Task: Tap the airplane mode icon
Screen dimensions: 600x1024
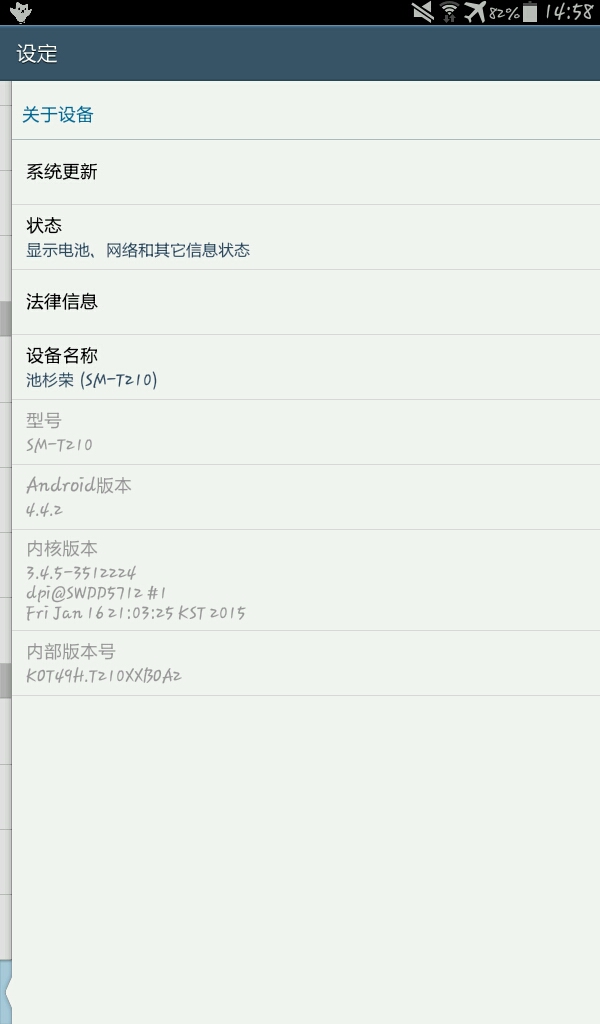Action: [475, 12]
